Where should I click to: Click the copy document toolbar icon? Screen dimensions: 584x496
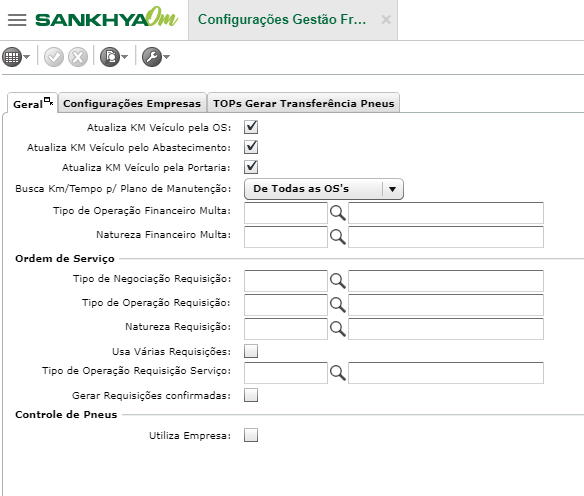(x=110, y=57)
